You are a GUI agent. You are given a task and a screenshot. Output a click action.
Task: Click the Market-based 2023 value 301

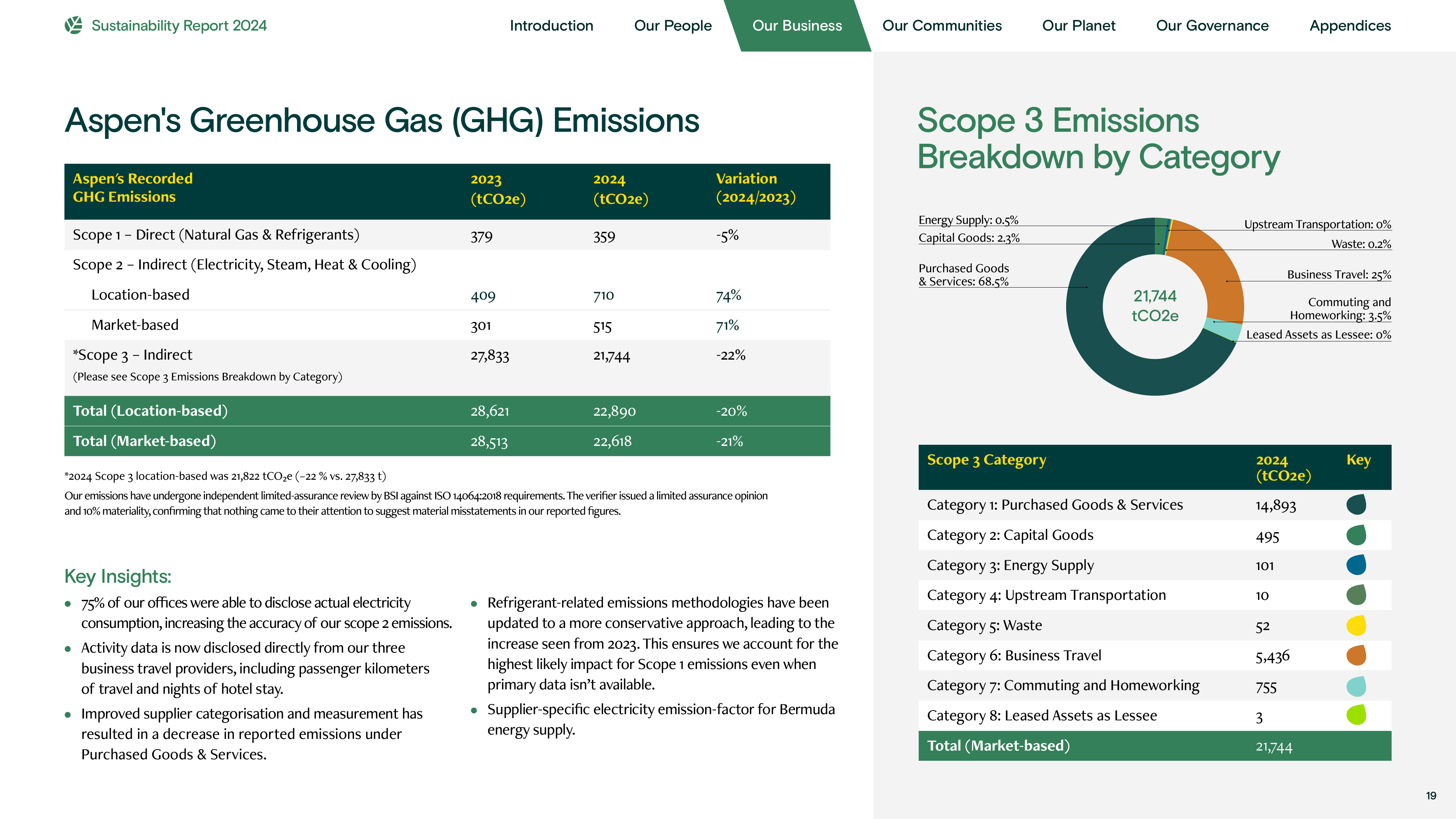point(480,325)
